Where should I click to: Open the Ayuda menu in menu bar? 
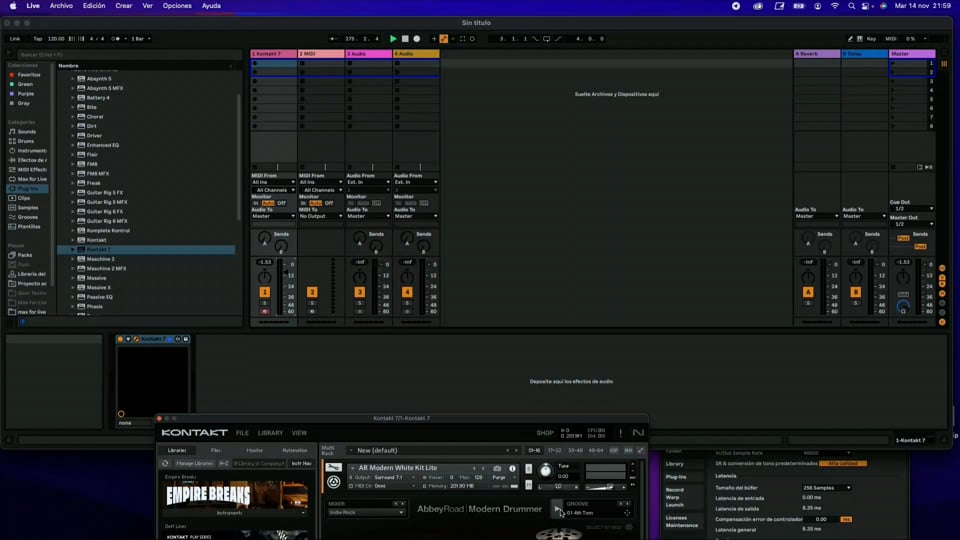(x=211, y=6)
